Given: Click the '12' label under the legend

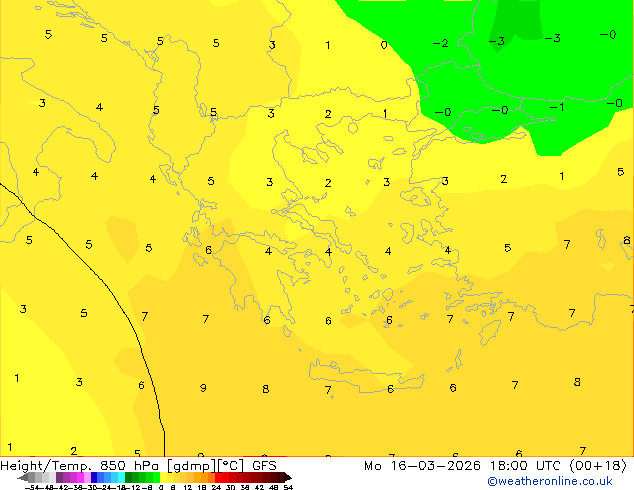Looking at the screenshot, I should click(x=187, y=487).
